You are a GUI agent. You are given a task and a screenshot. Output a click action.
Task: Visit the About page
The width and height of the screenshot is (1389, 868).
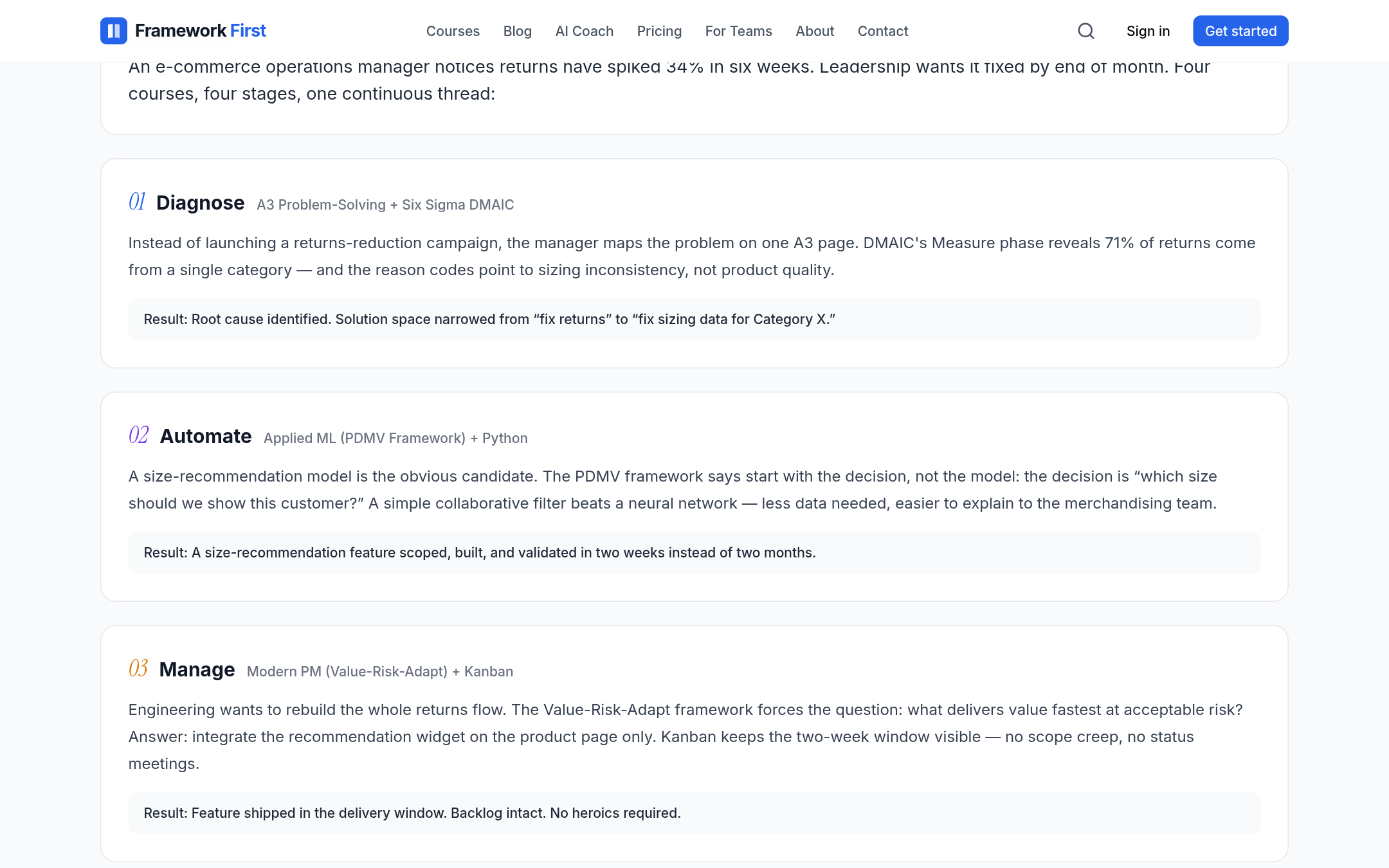(x=815, y=31)
